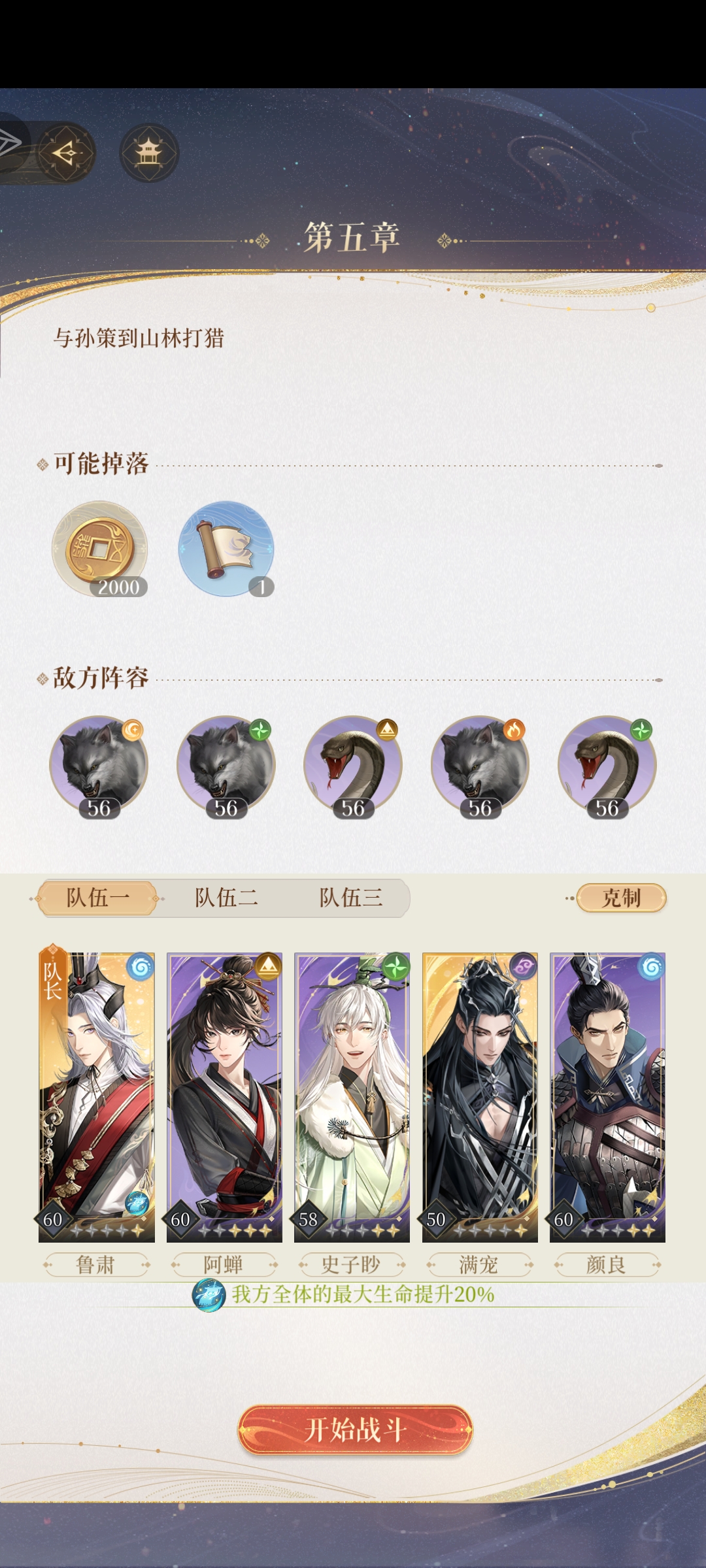706x1568 pixels.
Task: Select the 阿蝉 character card
Action: (224, 1097)
